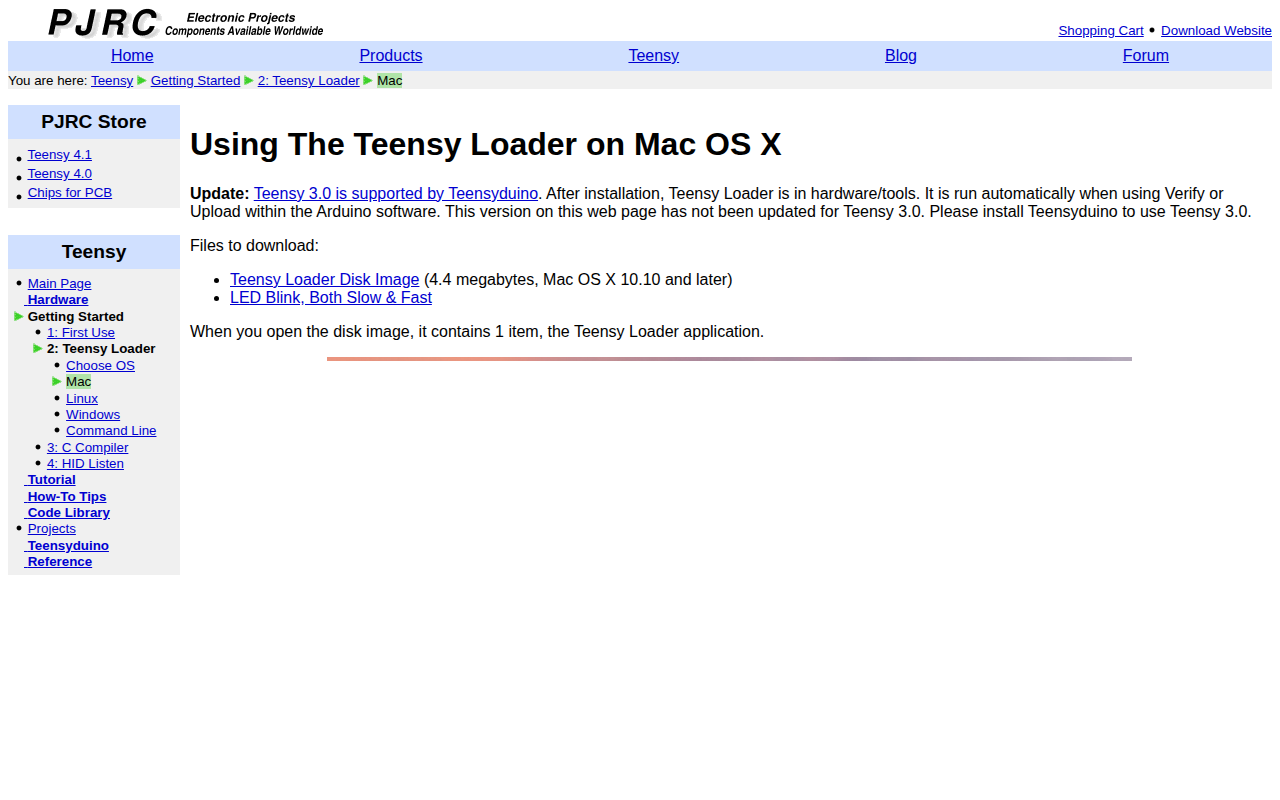Open the Products navigation item

391,56
